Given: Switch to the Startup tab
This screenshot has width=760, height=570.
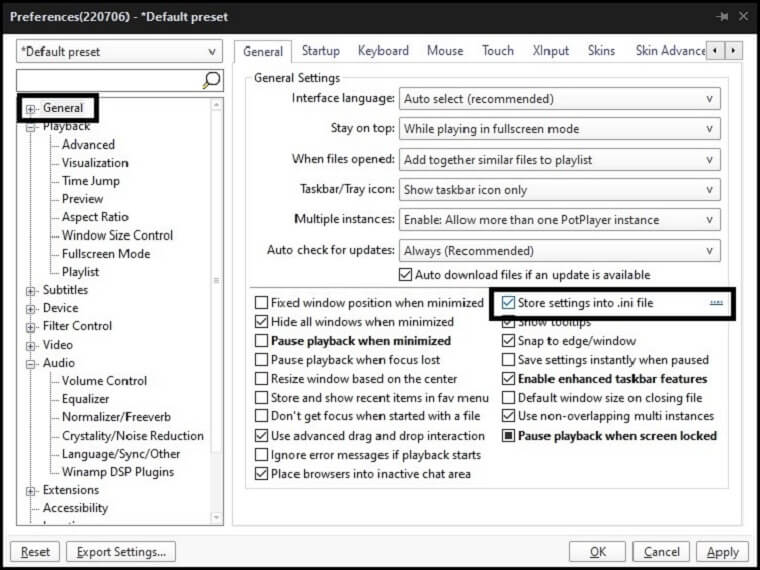Looking at the screenshot, I should (x=320, y=51).
